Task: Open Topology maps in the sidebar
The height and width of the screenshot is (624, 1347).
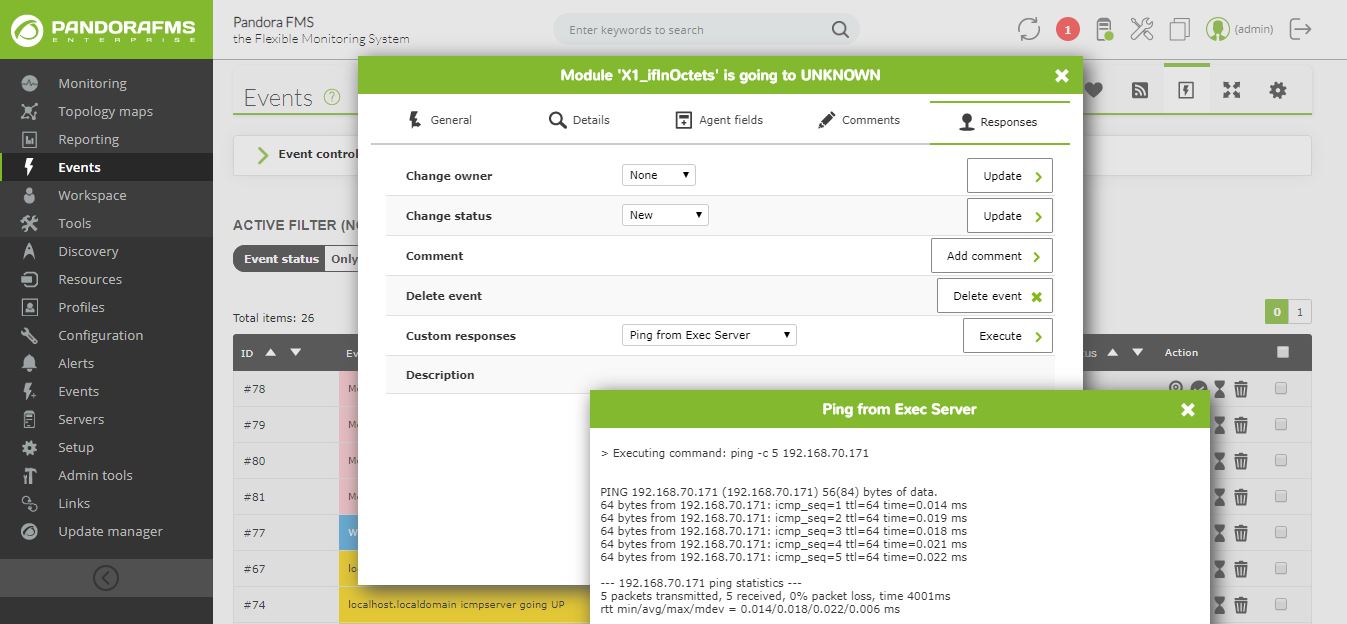Action: tap(106, 111)
